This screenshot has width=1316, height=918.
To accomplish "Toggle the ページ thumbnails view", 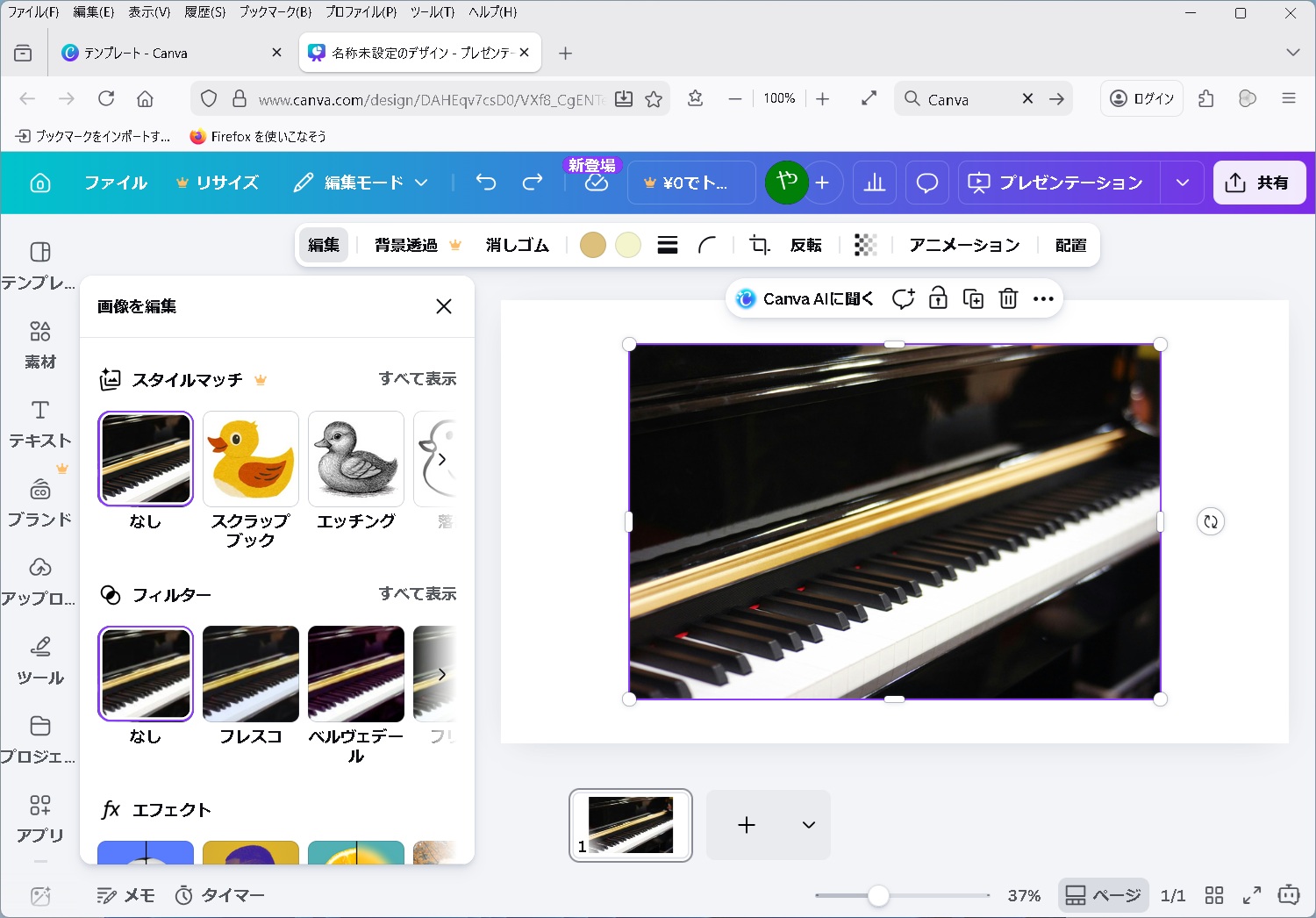I will tap(1103, 895).
